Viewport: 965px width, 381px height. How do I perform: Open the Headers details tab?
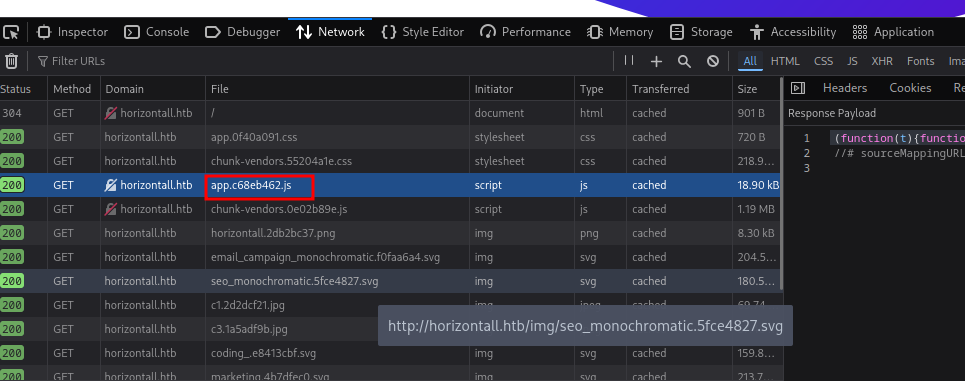845,88
